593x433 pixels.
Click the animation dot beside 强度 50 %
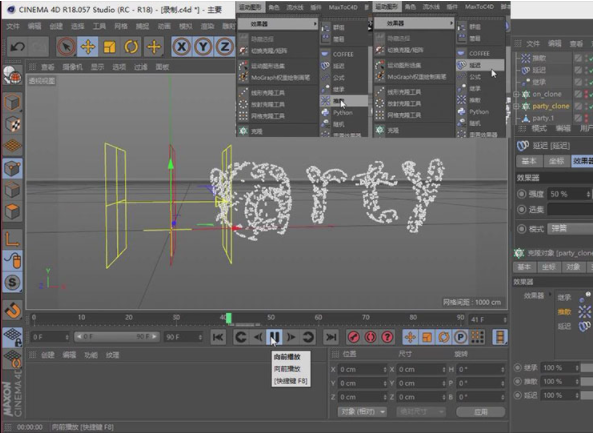[522, 194]
